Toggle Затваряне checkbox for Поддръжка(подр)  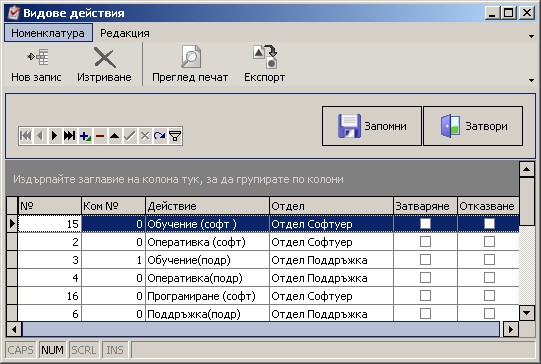425,313
